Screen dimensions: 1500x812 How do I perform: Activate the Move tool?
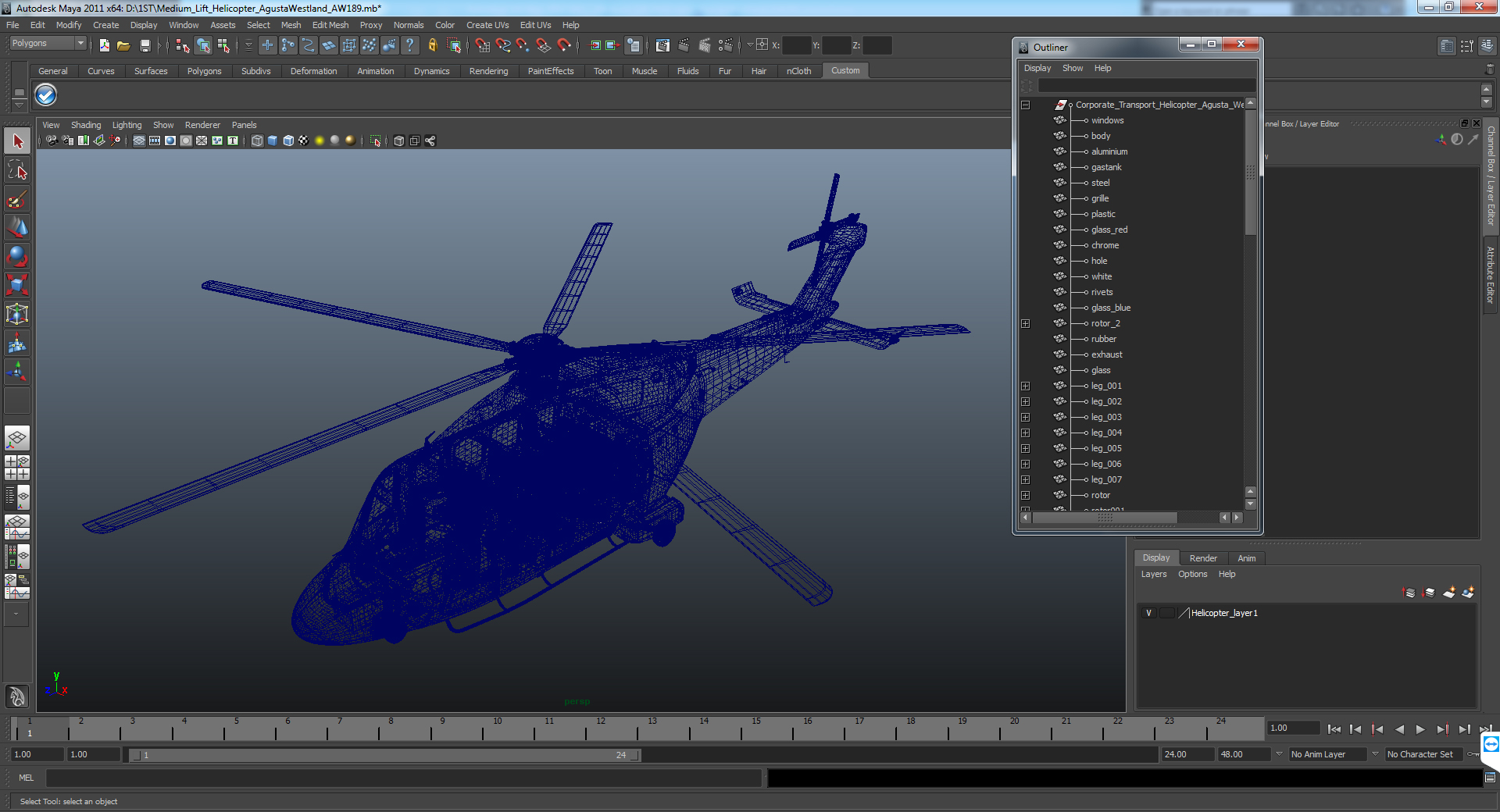(x=17, y=228)
